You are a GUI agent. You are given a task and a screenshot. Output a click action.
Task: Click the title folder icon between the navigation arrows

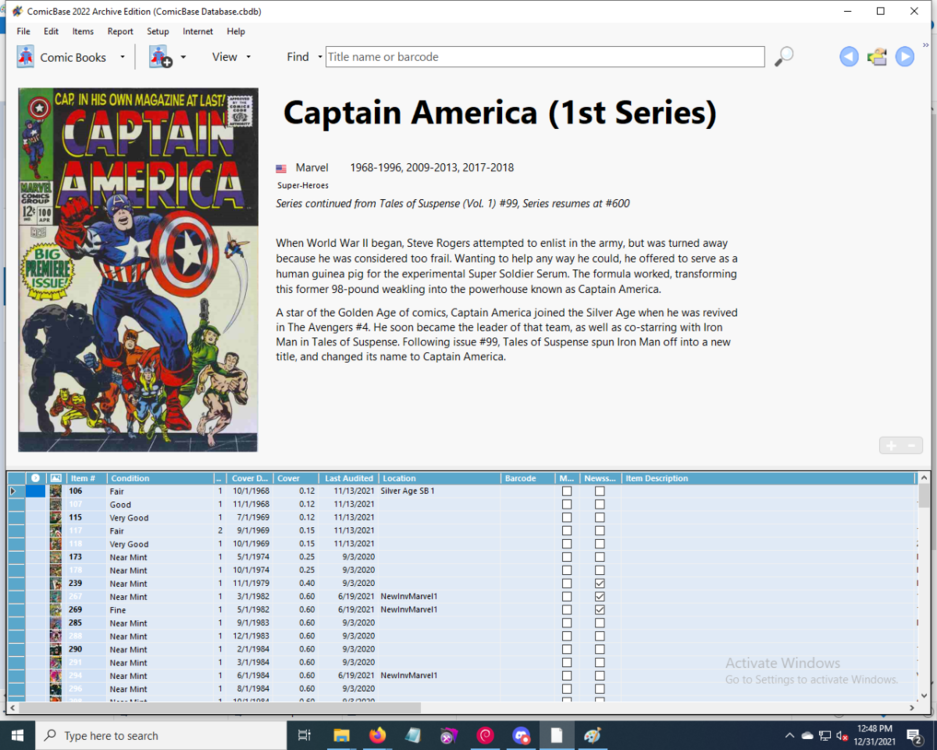pos(877,57)
